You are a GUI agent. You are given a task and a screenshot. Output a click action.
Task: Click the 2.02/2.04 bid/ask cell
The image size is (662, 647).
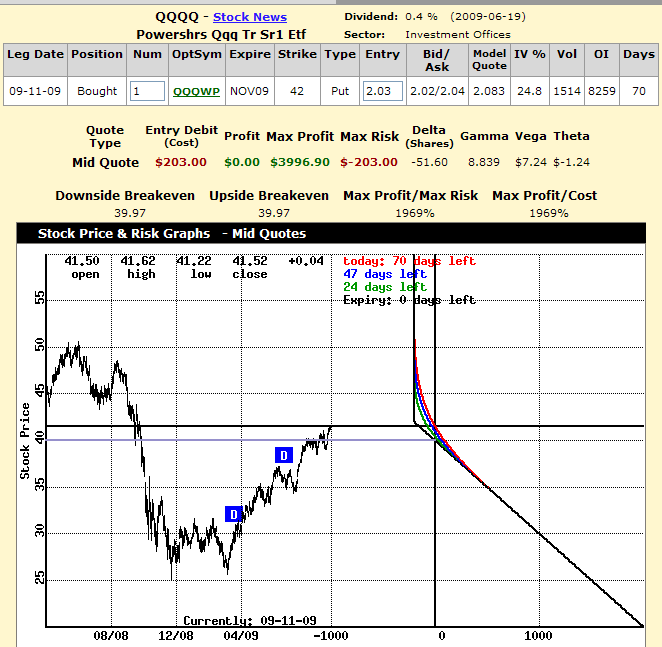tap(437, 91)
